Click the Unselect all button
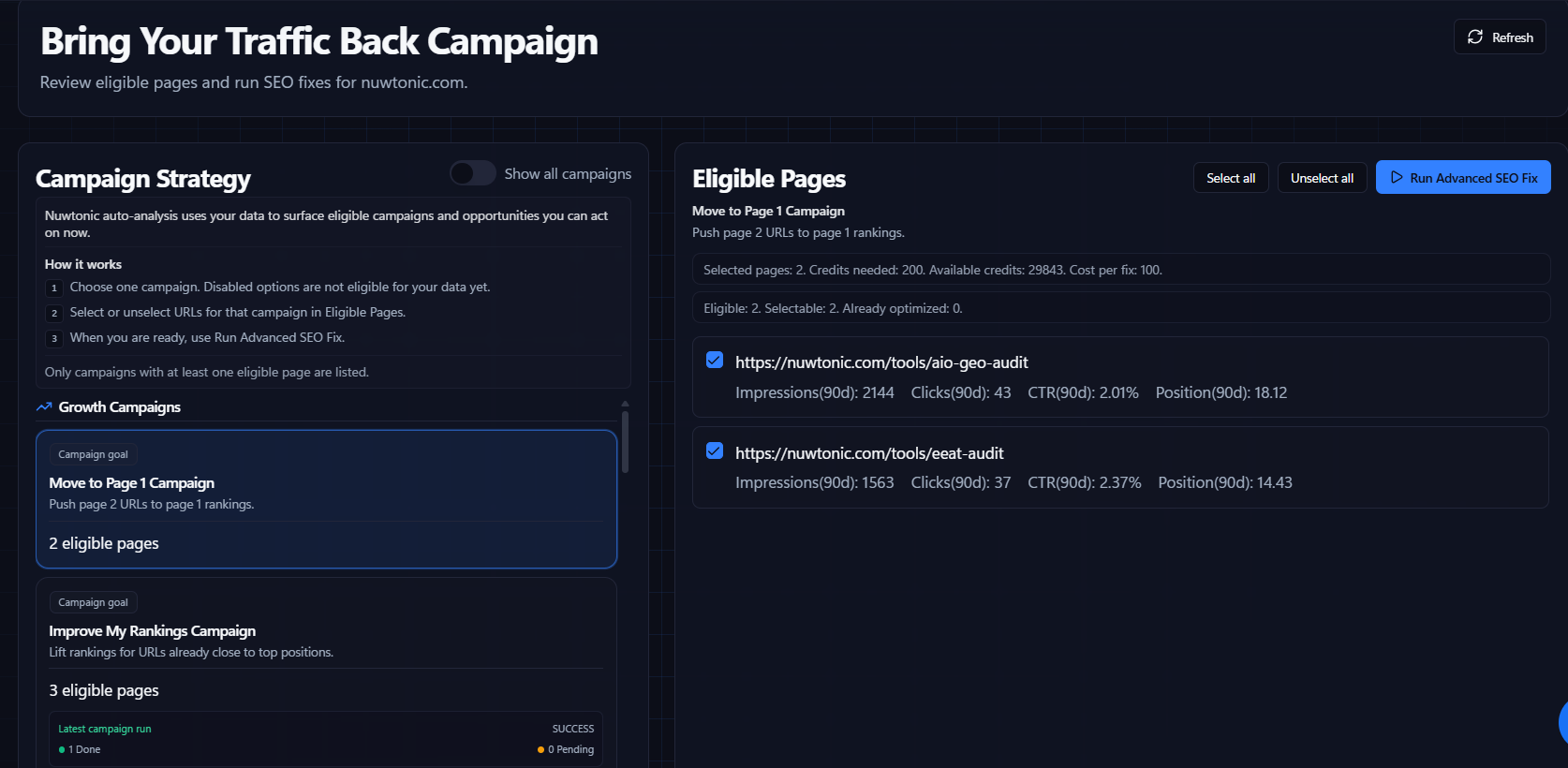Image resolution: width=1568 pixels, height=768 pixels. coord(1322,178)
